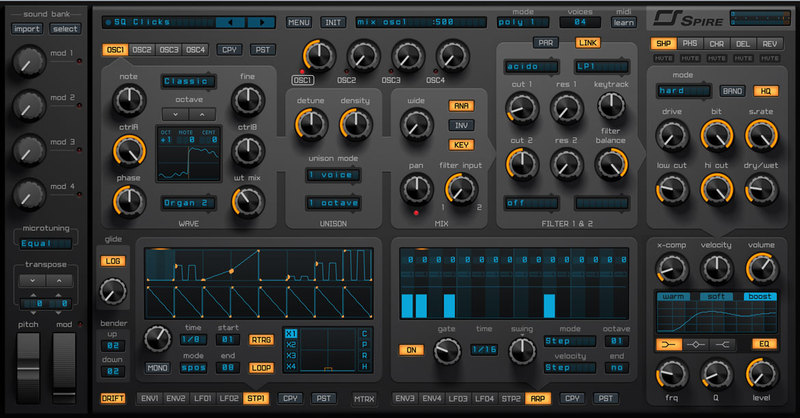Toggle the arpeggiator ON button
800x418 pixels.
point(409,350)
